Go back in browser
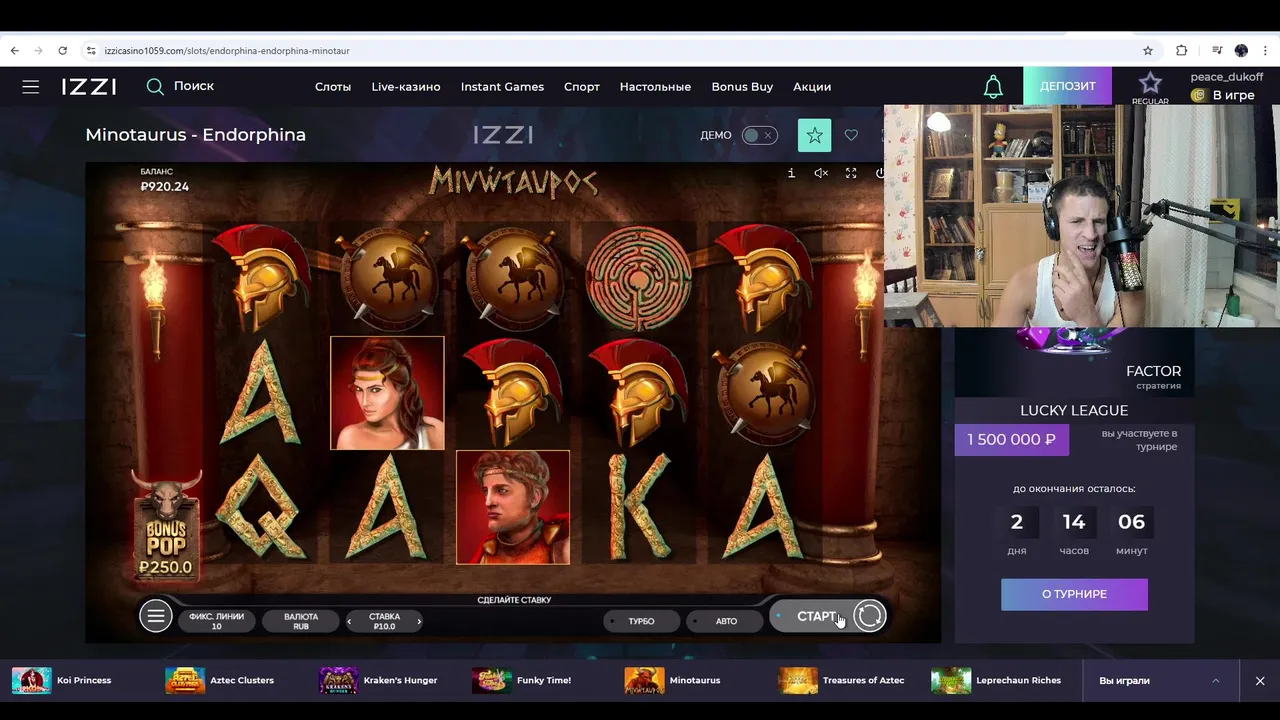The height and width of the screenshot is (720, 1280). [x=14, y=50]
